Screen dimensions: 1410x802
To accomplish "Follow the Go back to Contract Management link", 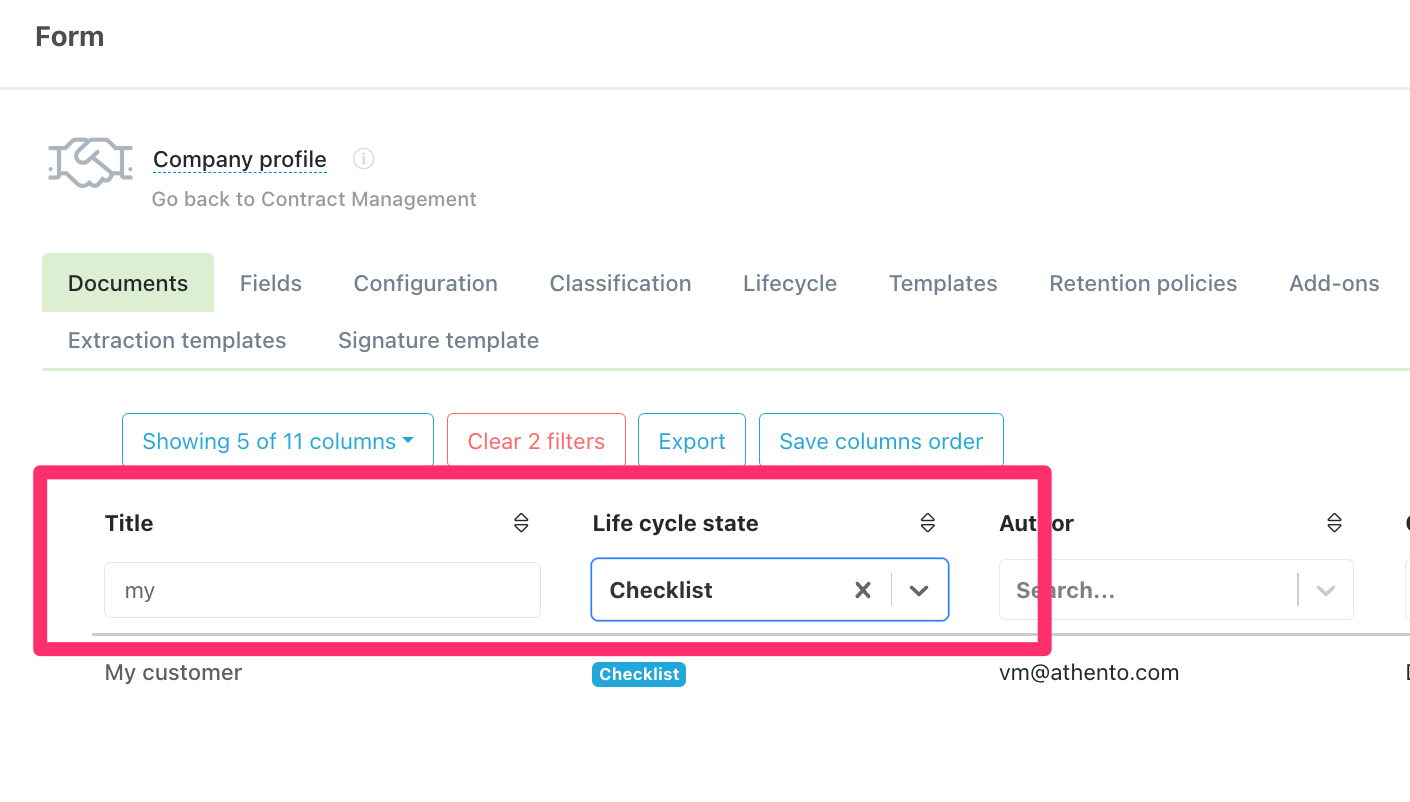I will pos(314,199).
